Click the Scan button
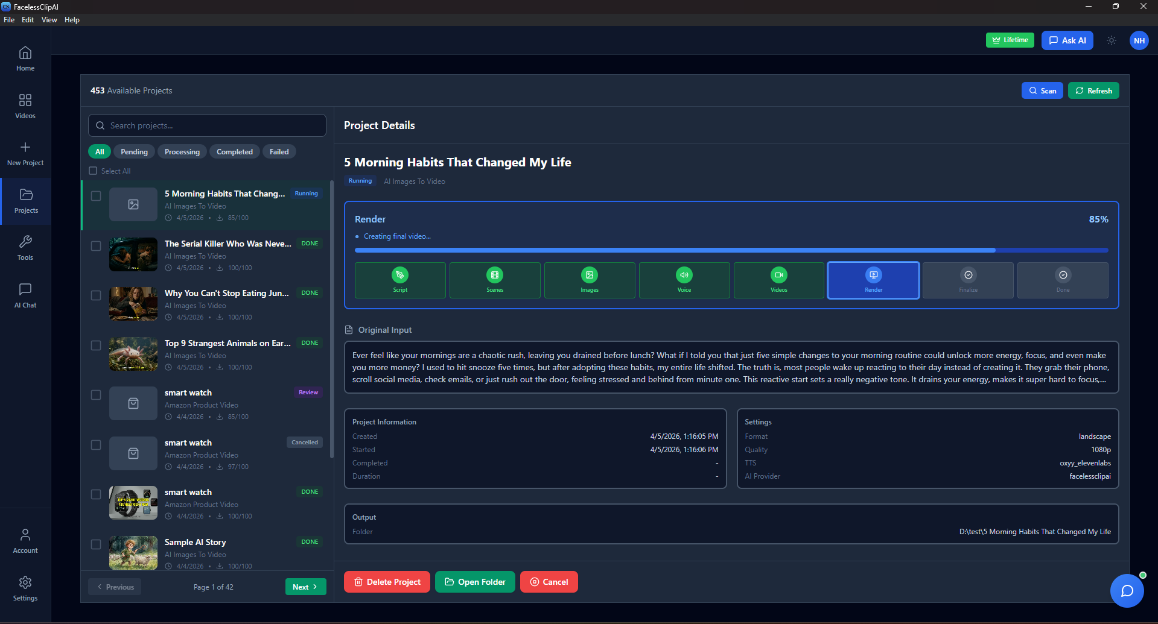Image resolution: width=1158 pixels, height=624 pixels. pos(1042,91)
